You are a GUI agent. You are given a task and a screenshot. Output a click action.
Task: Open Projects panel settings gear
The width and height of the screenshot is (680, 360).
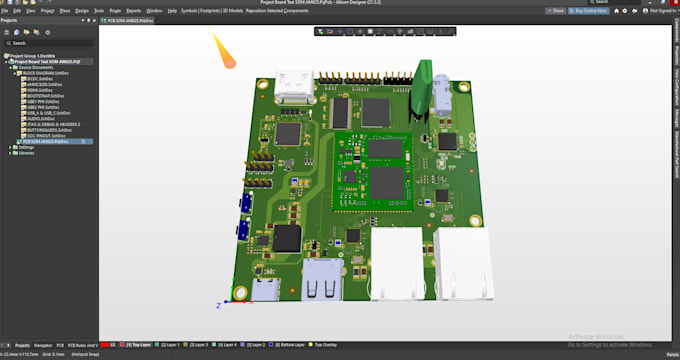tap(48, 33)
